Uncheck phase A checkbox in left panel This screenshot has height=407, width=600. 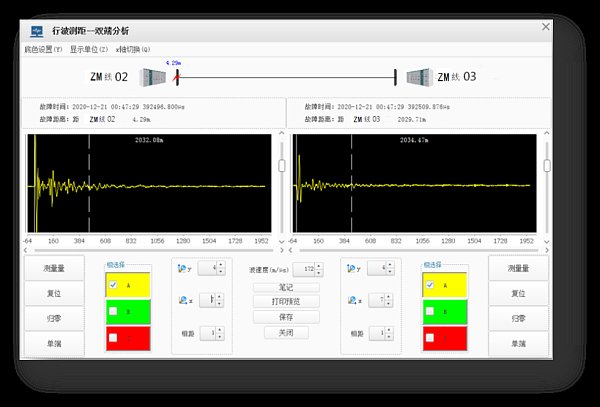(x=114, y=283)
